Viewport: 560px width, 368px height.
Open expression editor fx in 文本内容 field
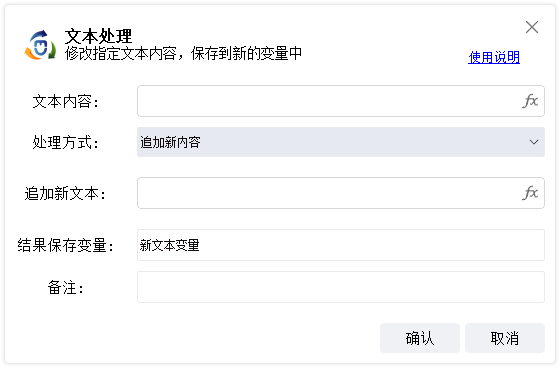click(530, 101)
